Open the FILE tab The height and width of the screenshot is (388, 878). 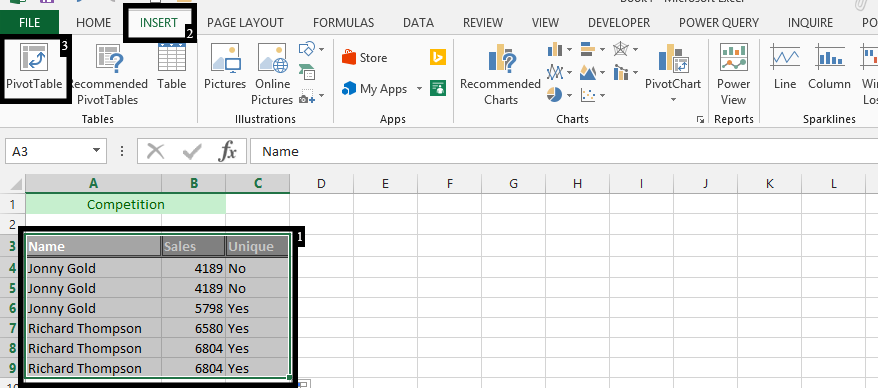pos(30,23)
